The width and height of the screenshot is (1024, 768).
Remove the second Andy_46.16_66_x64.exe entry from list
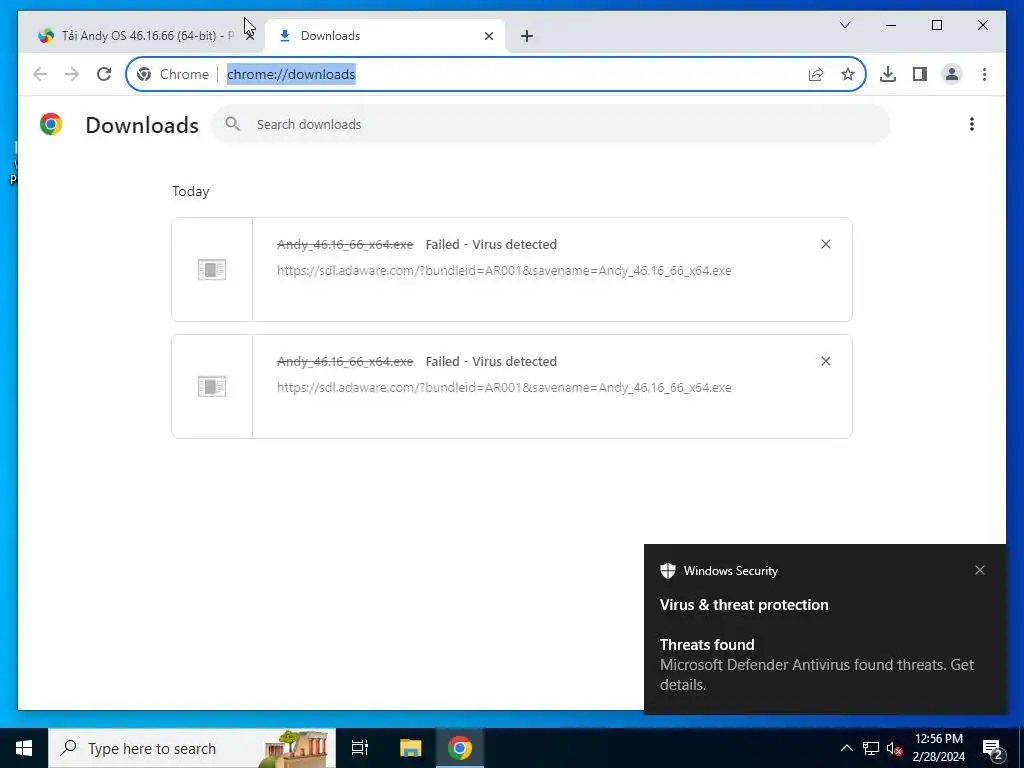(x=825, y=361)
